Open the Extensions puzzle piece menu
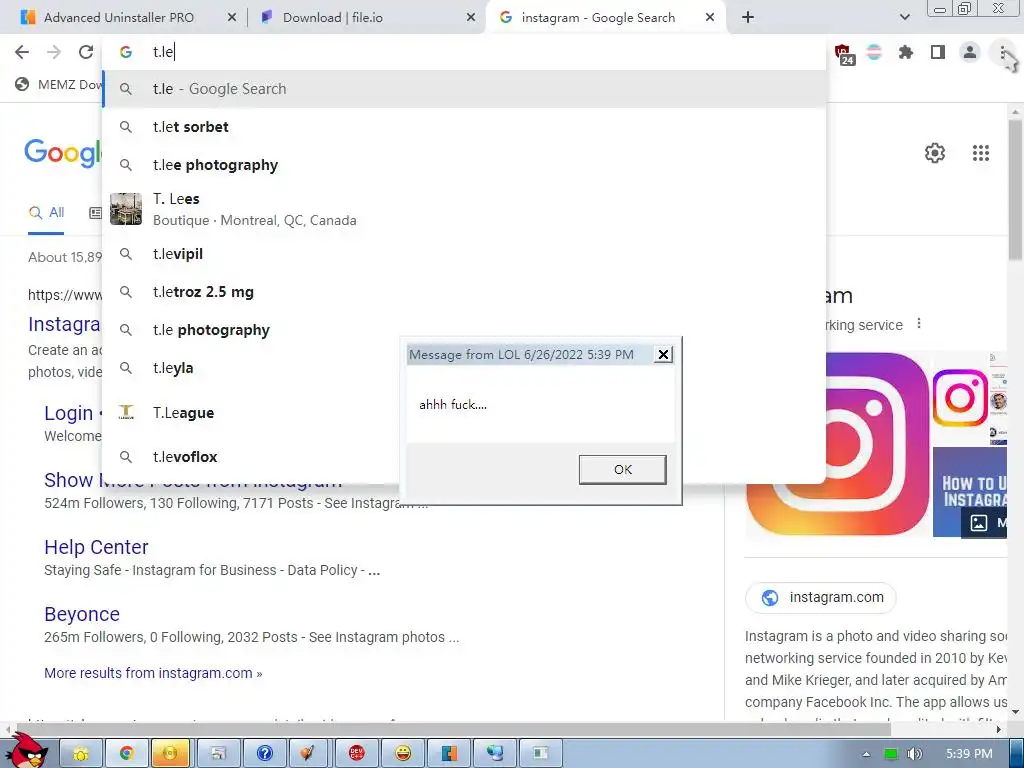The image size is (1024, 768). [905, 52]
